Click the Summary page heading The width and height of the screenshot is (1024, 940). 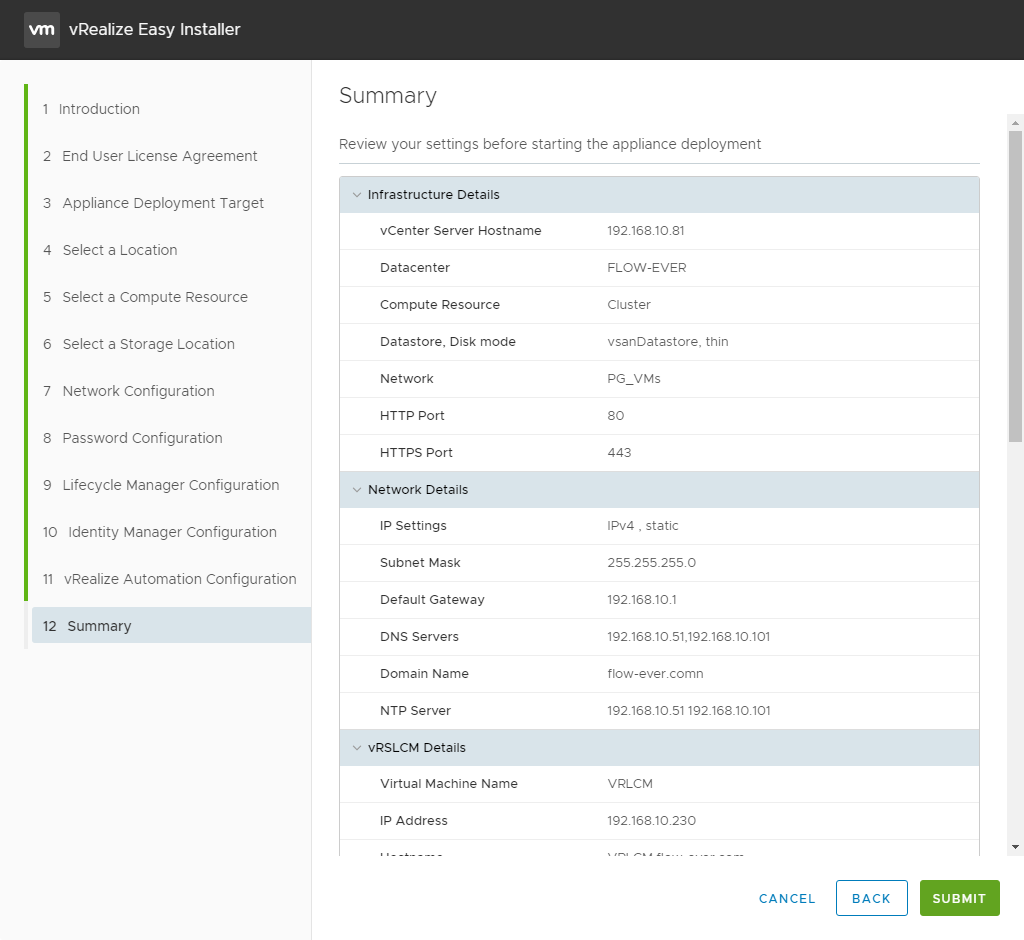[x=388, y=96]
